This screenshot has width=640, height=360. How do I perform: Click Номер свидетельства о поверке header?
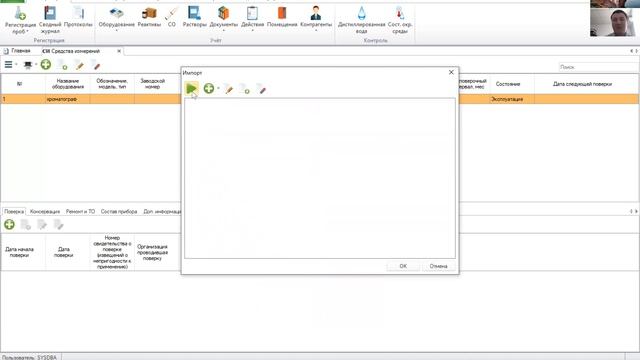112,252
